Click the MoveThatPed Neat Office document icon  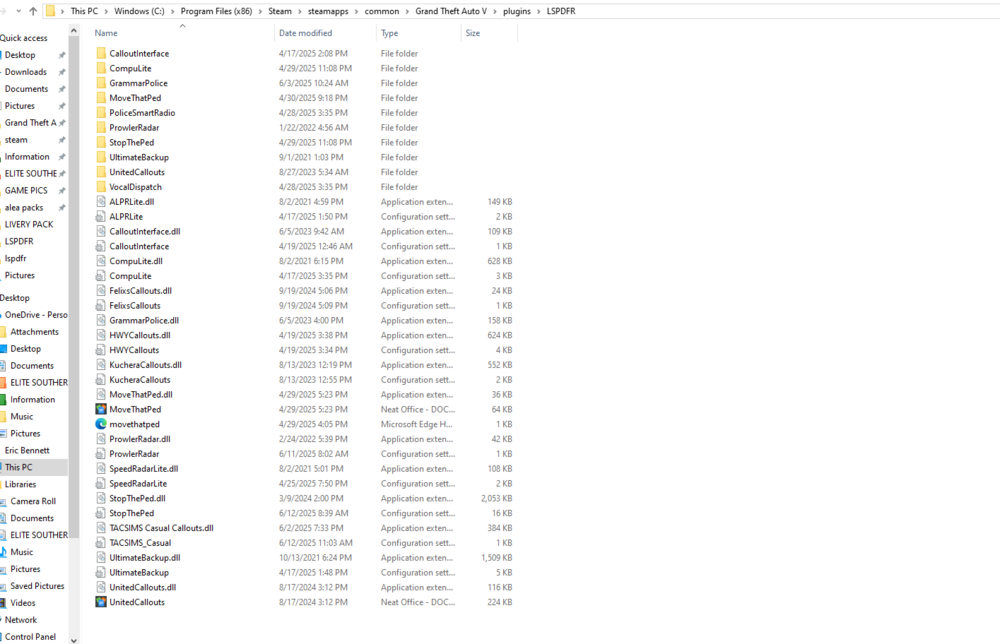[101, 409]
